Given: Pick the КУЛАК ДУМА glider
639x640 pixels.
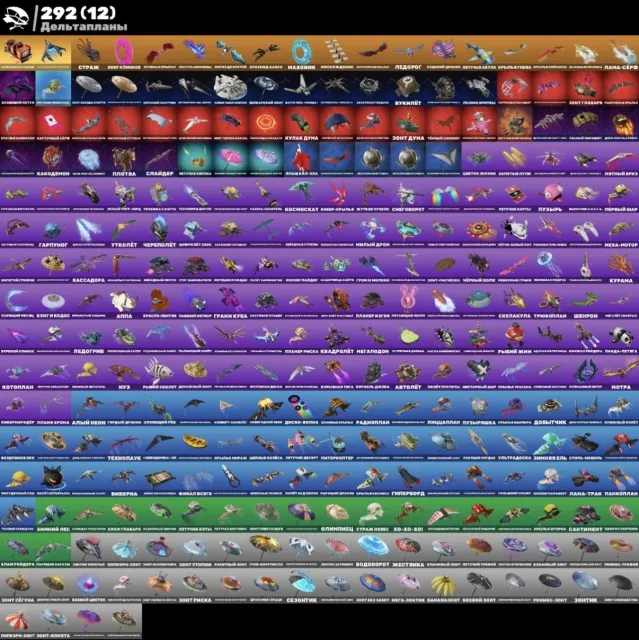Looking at the screenshot, I should tap(302, 124).
